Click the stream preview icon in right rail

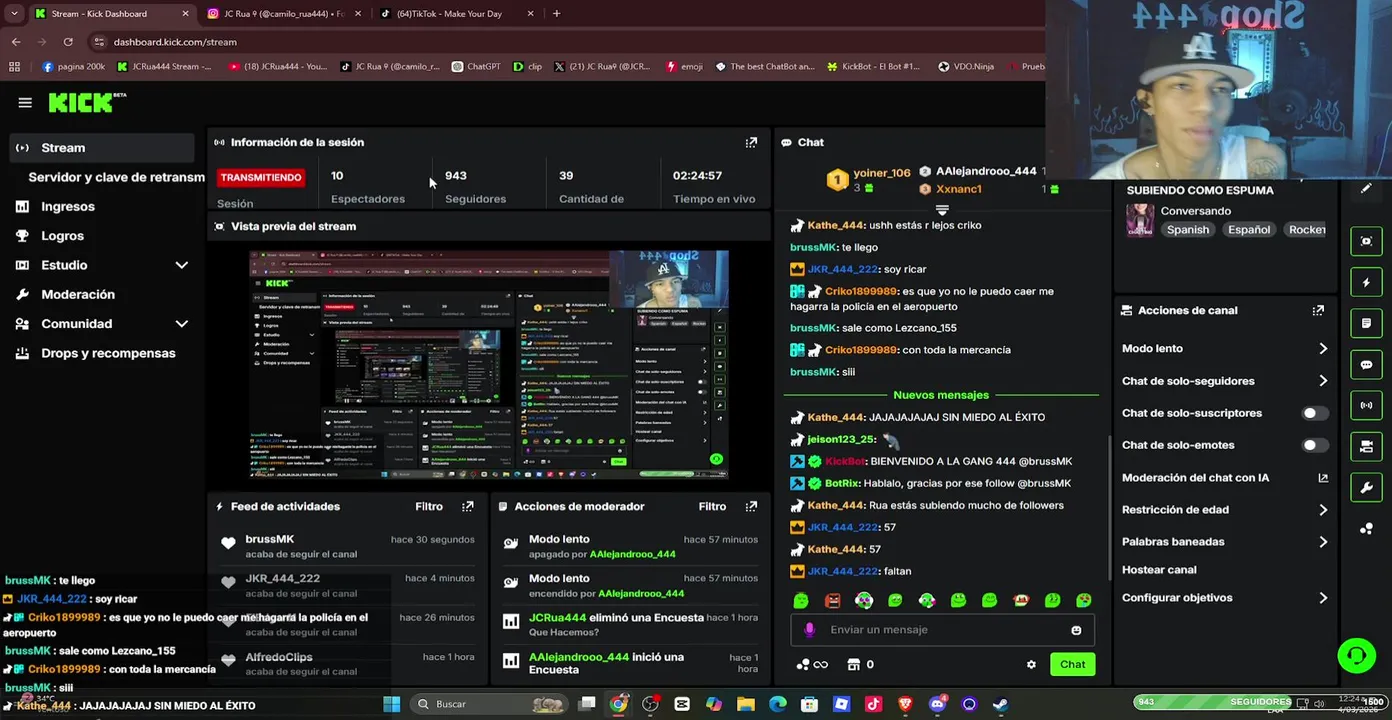tap(1366, 241)
